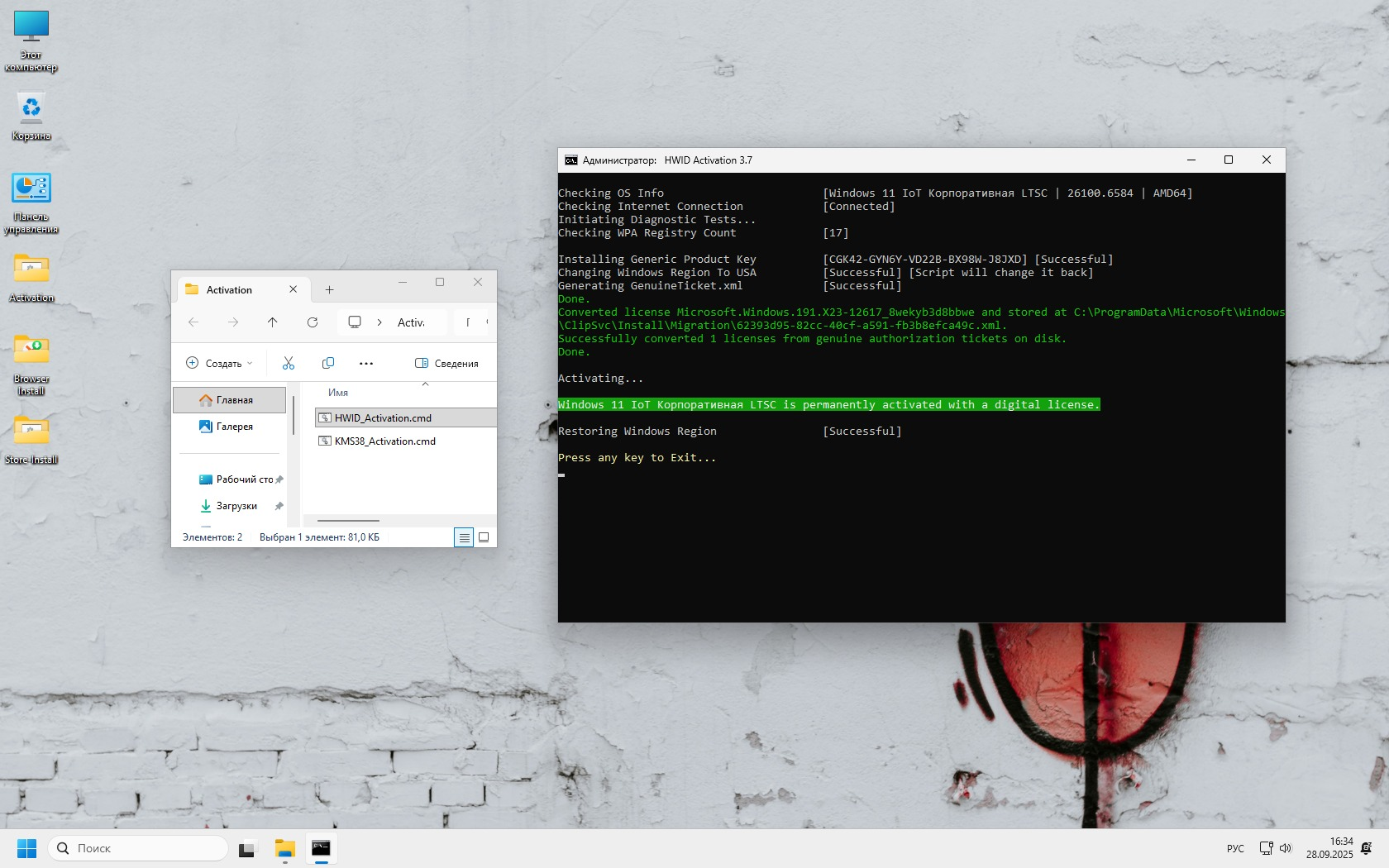Screen dimensions: 1389x868
Task: Select the KMS38_Activation.cmd file
Action: 384,441
